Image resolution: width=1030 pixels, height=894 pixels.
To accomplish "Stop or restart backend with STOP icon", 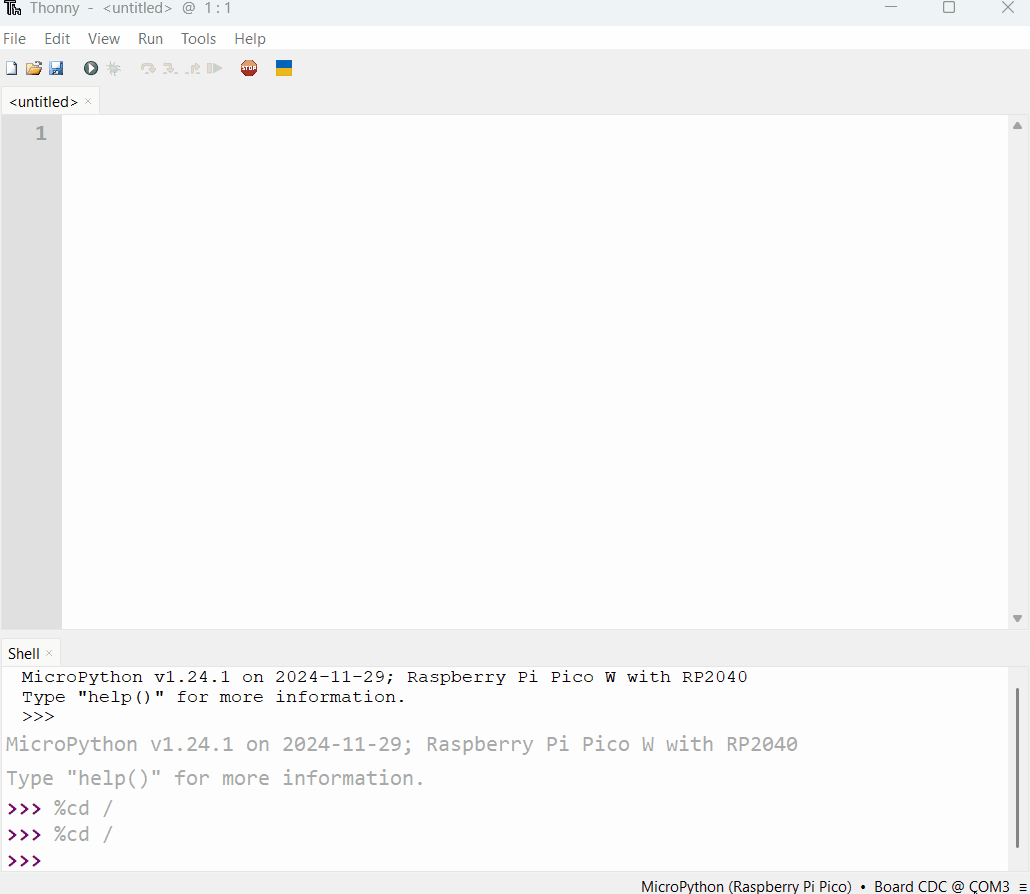I will point(249,68).
